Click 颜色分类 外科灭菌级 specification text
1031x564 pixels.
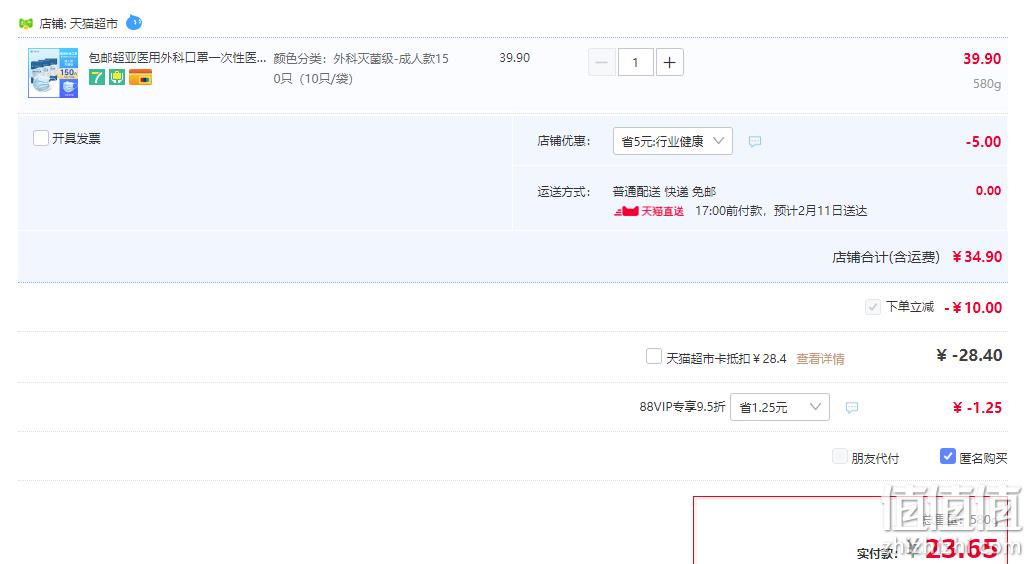point(361,68)
